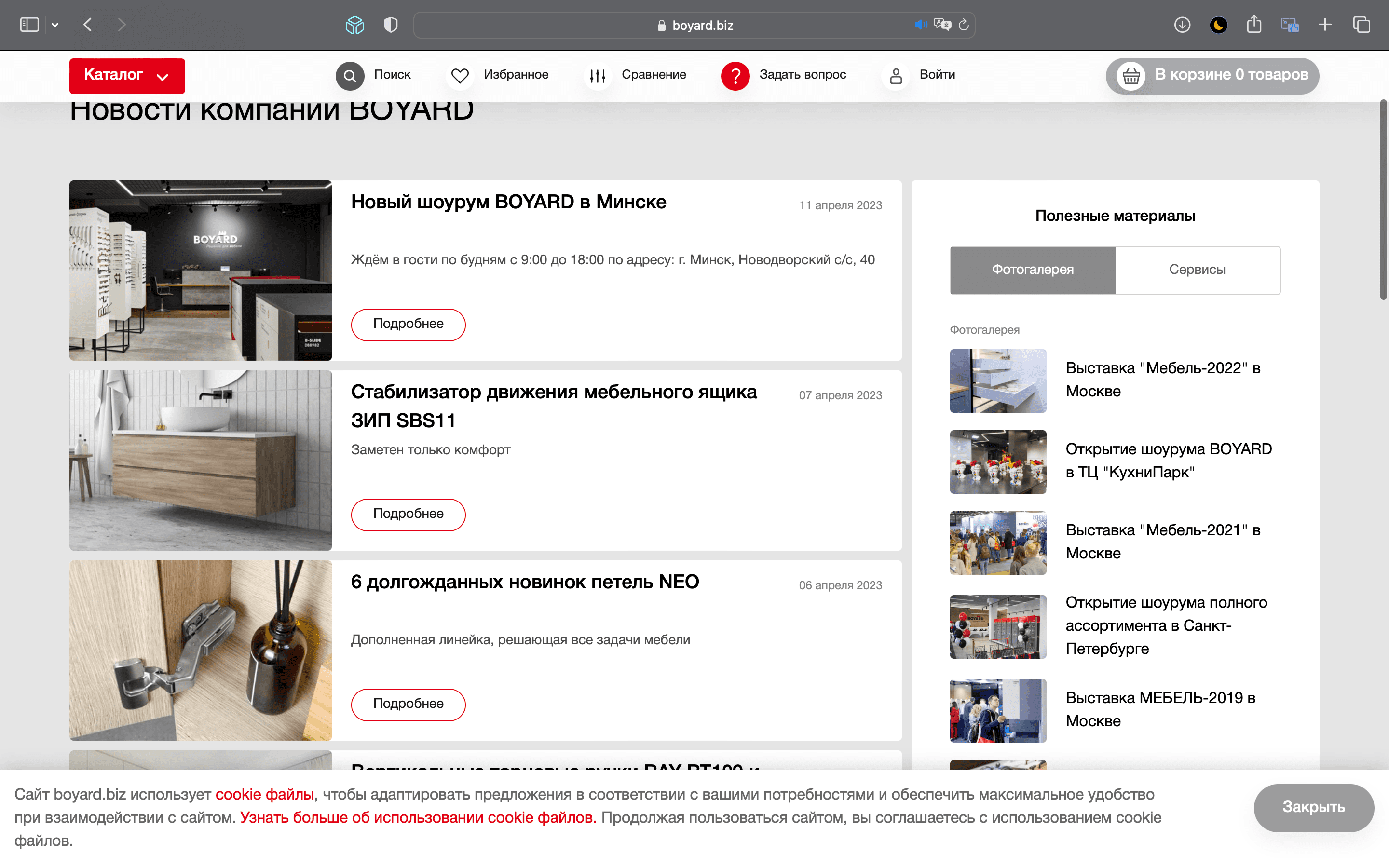1389x868 pixels.
Task: Open the Выставка МЕБЕЛЬ-2019 в Москве link
Action: coord(1160,709)
